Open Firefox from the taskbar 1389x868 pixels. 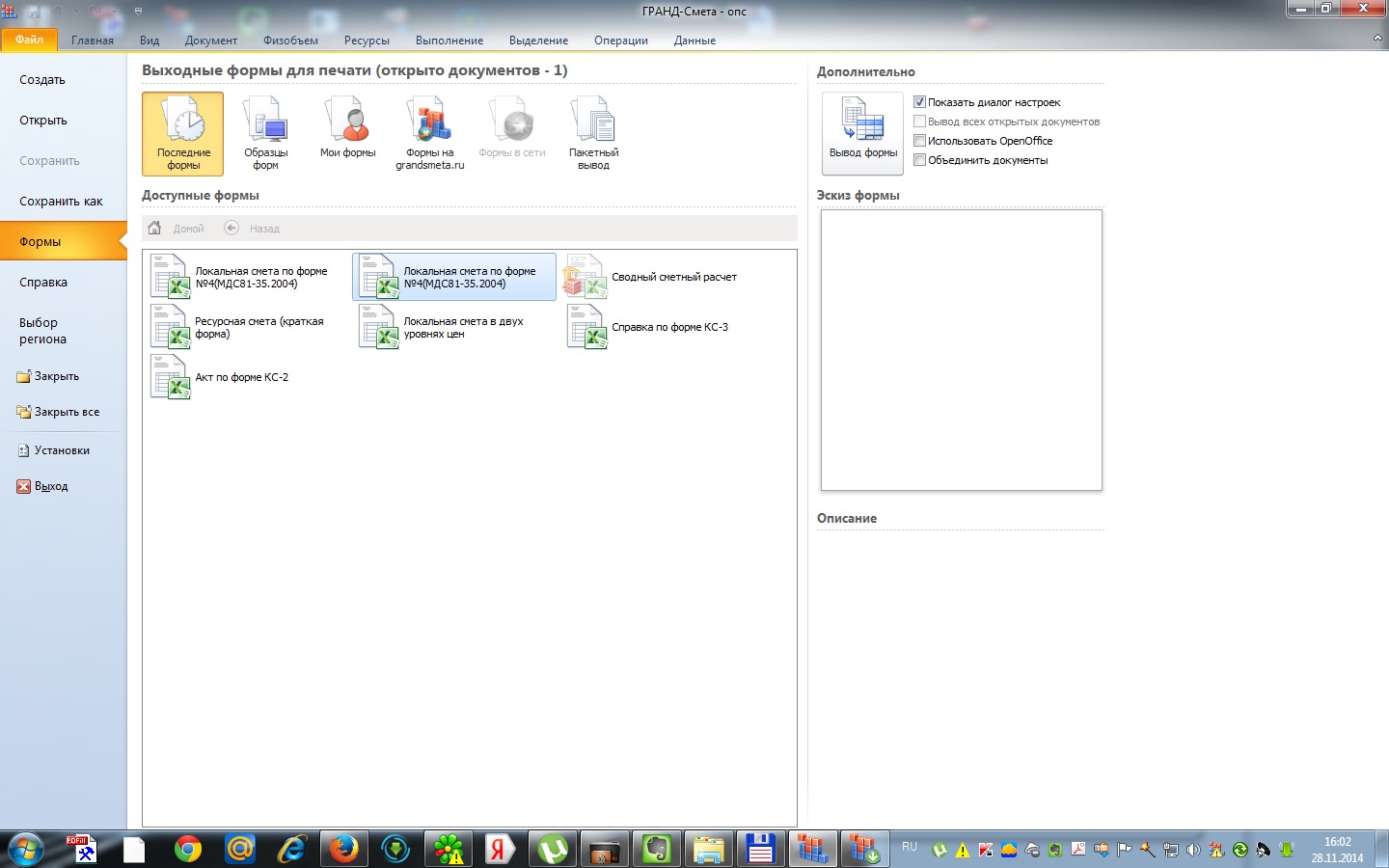[x=343, y=850]
